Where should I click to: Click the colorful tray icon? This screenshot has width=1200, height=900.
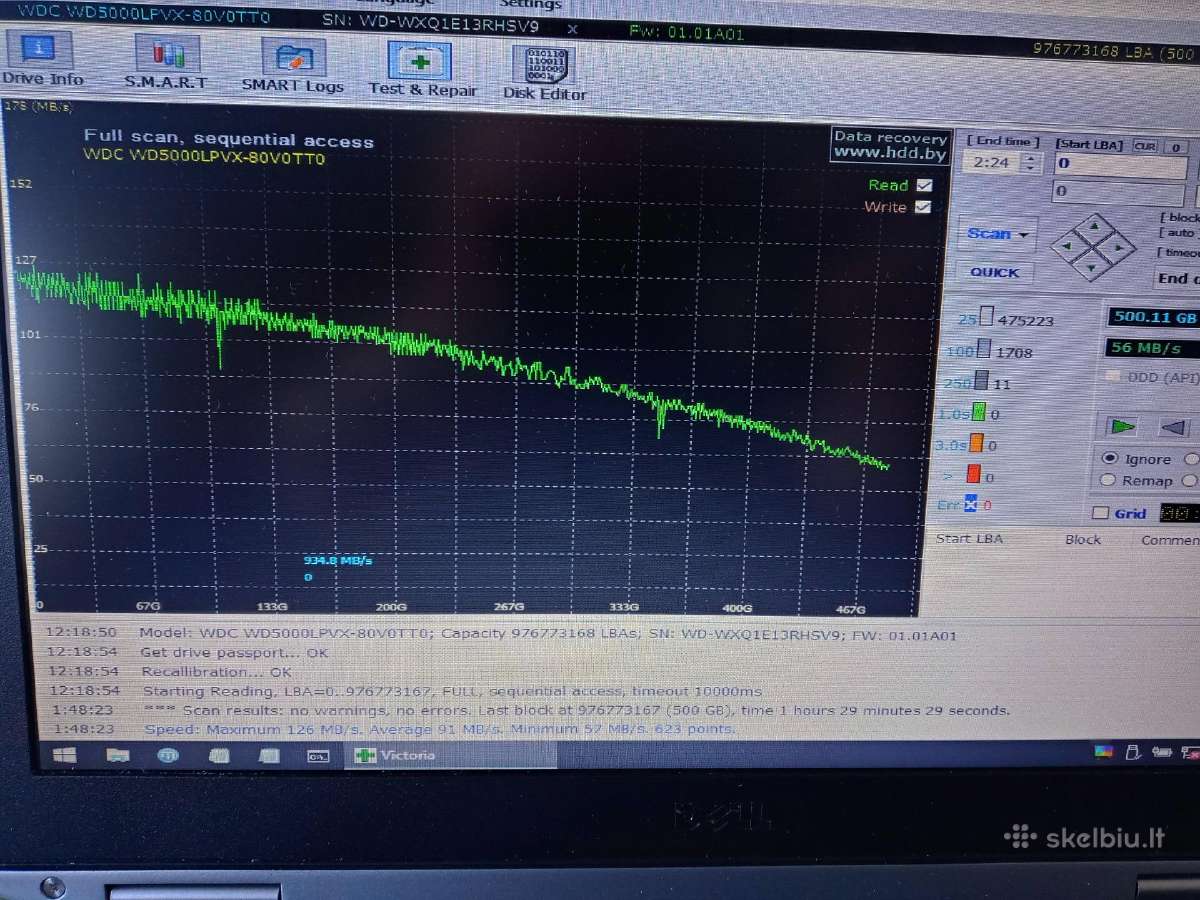1103,751
